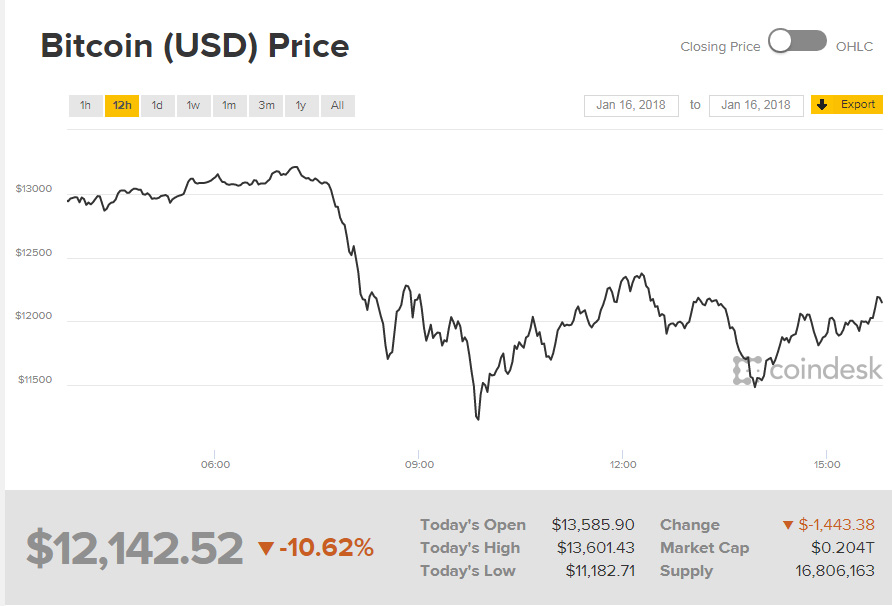The width and height of the screenshot is (892, 606).
Task: Click the chart's lowest price point
Action: [477, 419]
